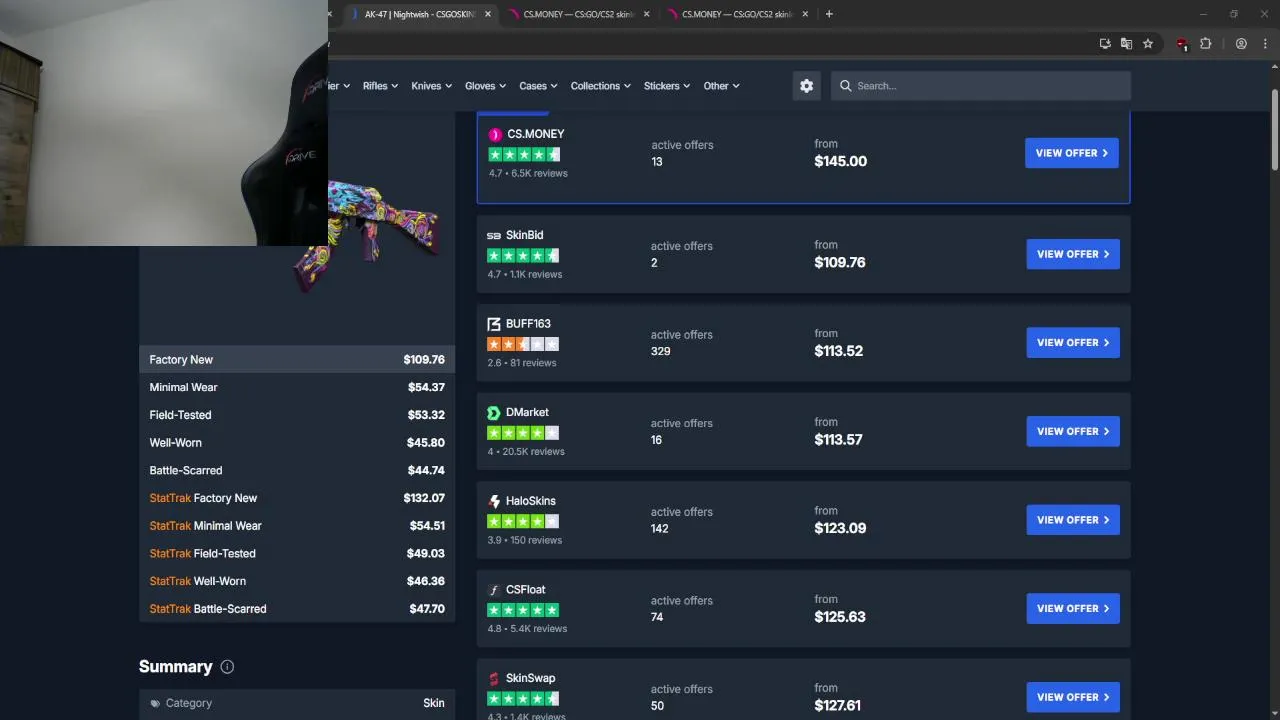View the SkinSwap offer at $127.61
1280x720 pixels.
(1073, 697)
